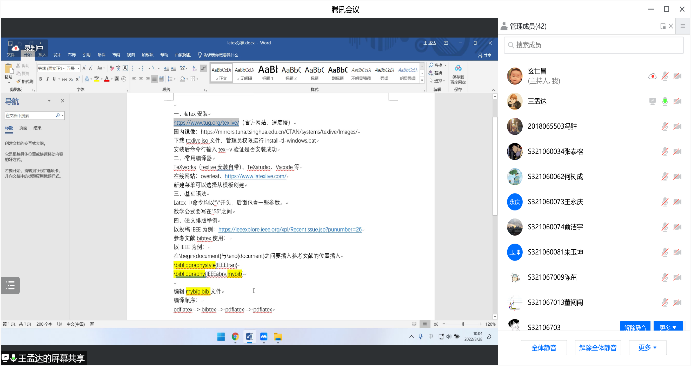Click blue unmute button on last participant row
Image resolution: width=691 pixels, height=366 pixels.
[x=635, y=327]
